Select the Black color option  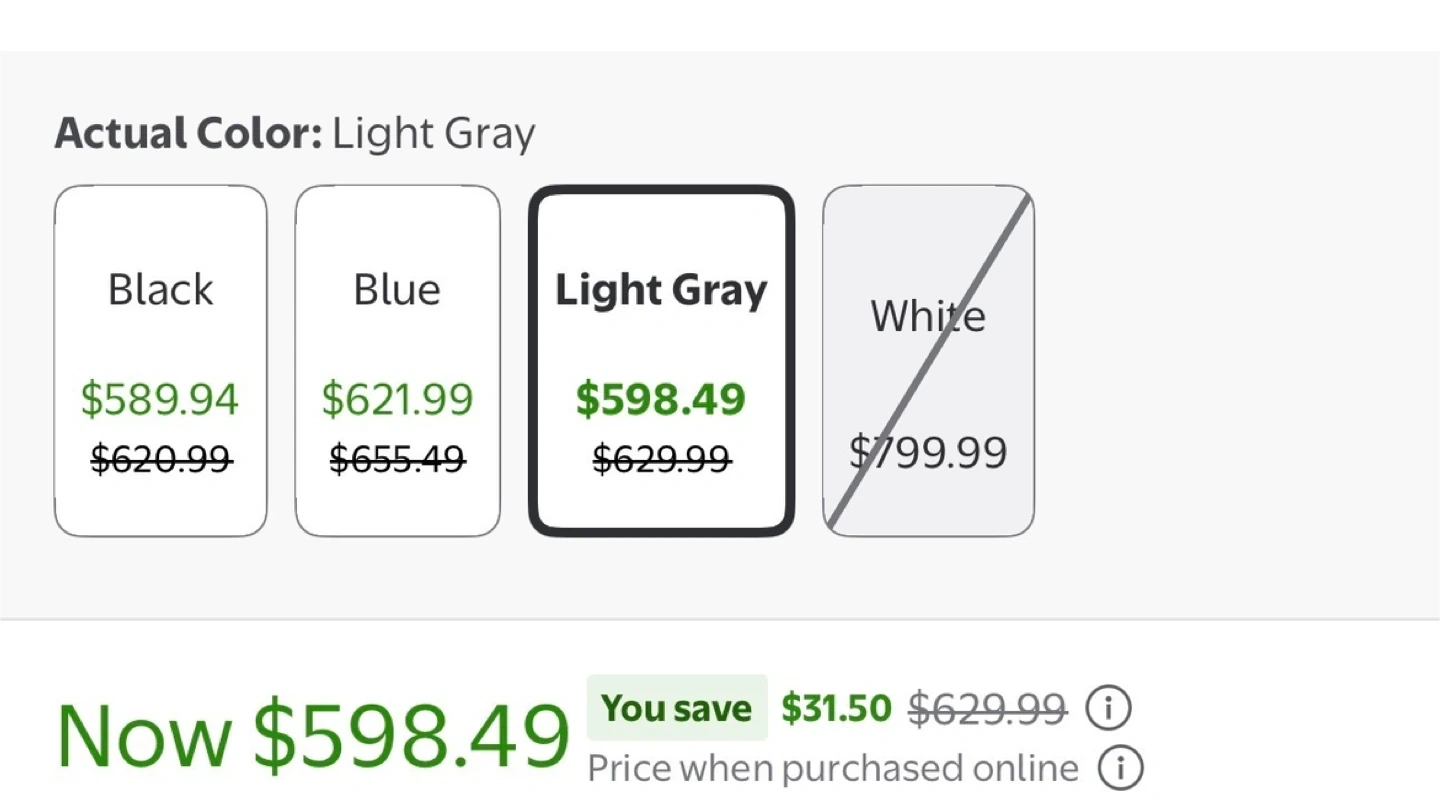point(160,360)
